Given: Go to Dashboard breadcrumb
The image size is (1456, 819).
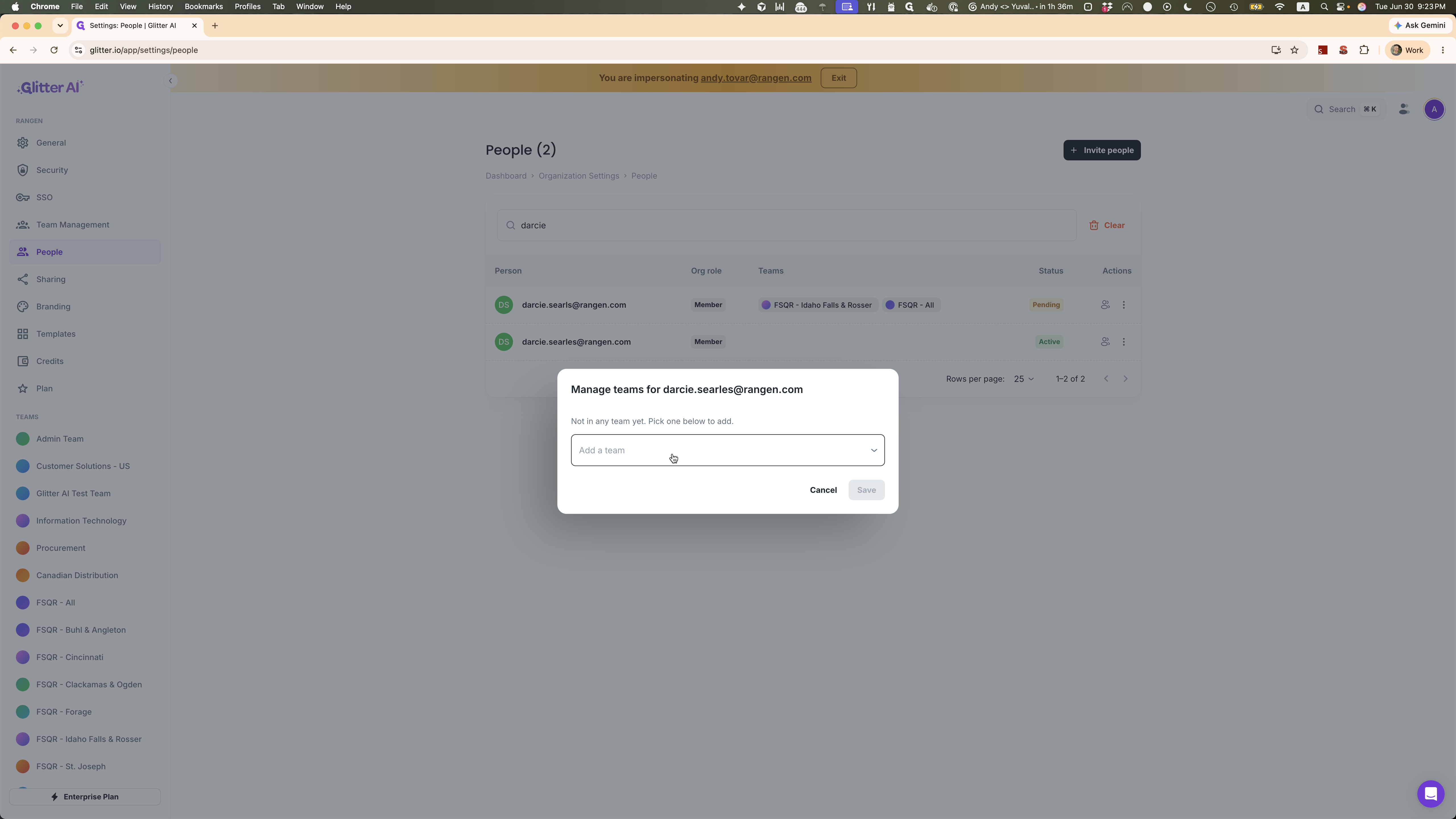Looking at the screenshot, I should click(x=506, y=176).
